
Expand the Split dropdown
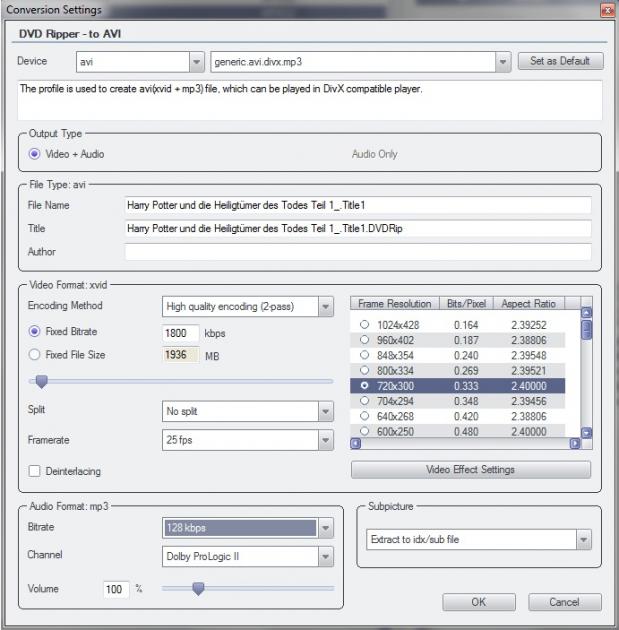point(325,411)
